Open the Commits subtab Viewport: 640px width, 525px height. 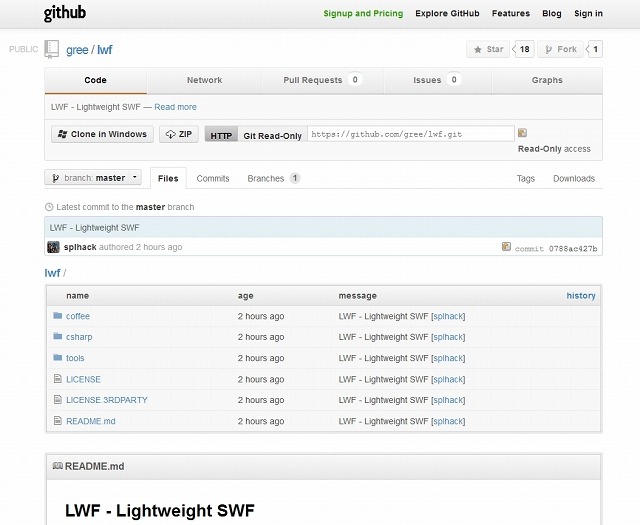[x=213, y=178]
